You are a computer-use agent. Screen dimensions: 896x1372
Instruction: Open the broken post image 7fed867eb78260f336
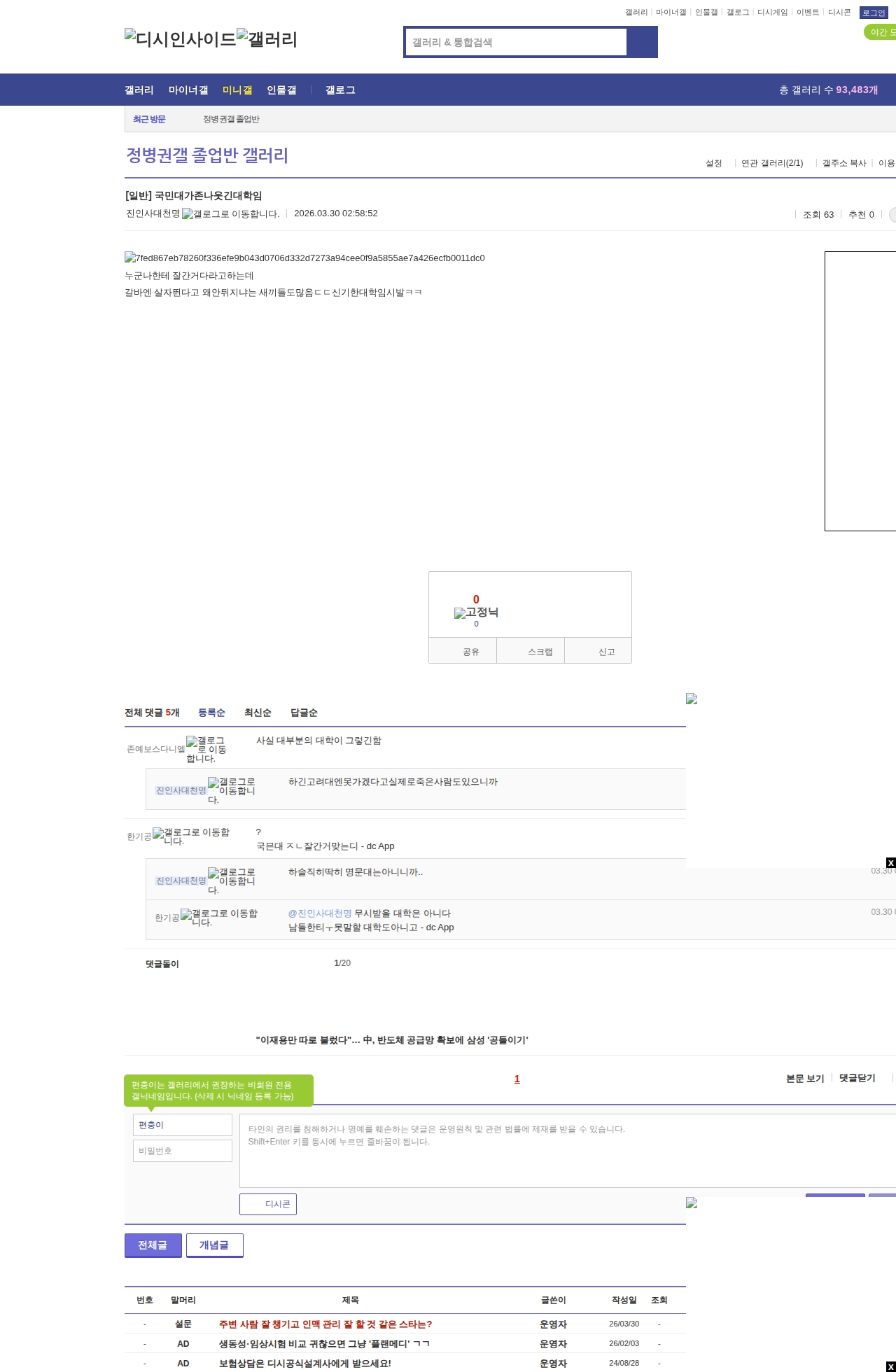point(305,258)
